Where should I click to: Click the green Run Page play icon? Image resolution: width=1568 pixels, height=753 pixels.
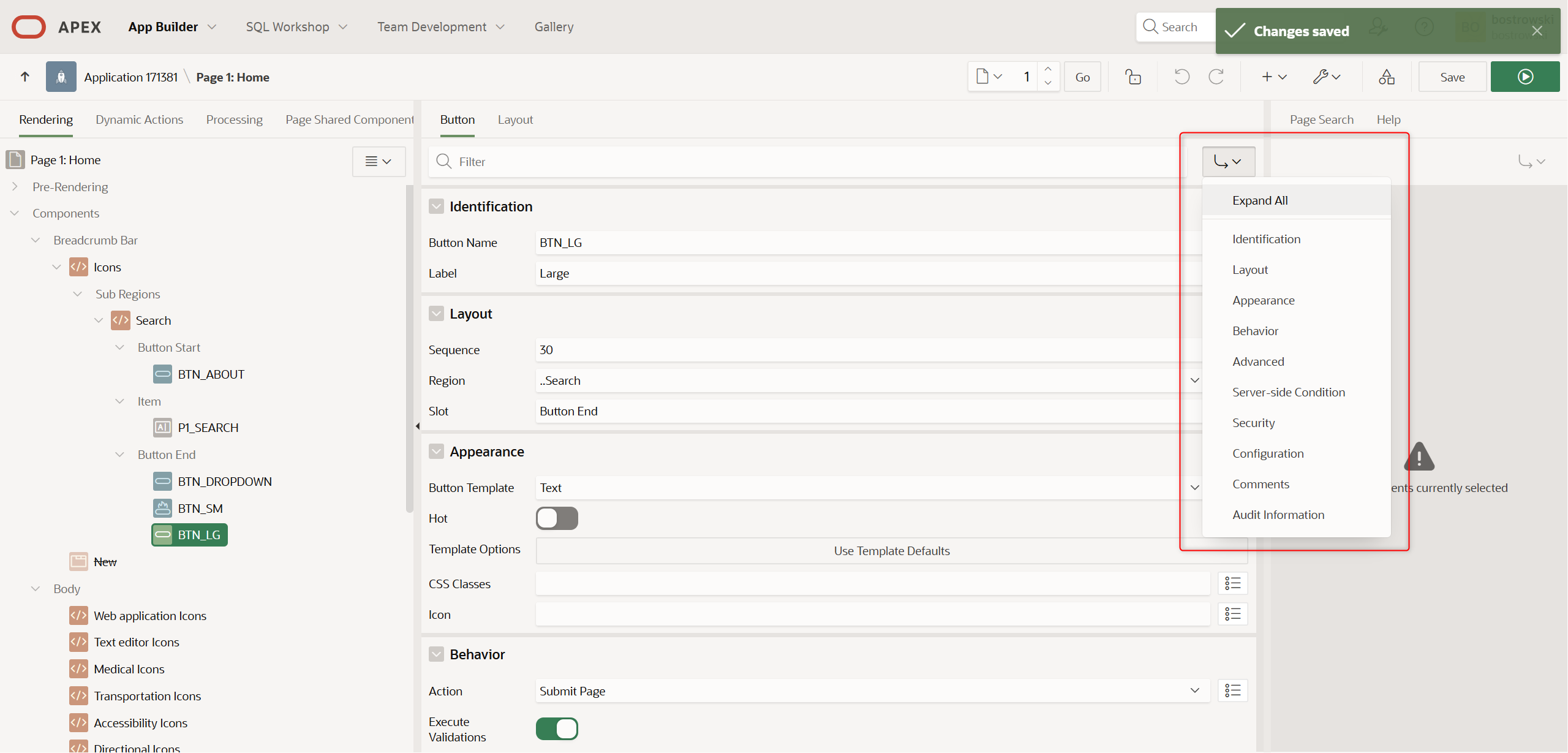(x=1525, y=77)
